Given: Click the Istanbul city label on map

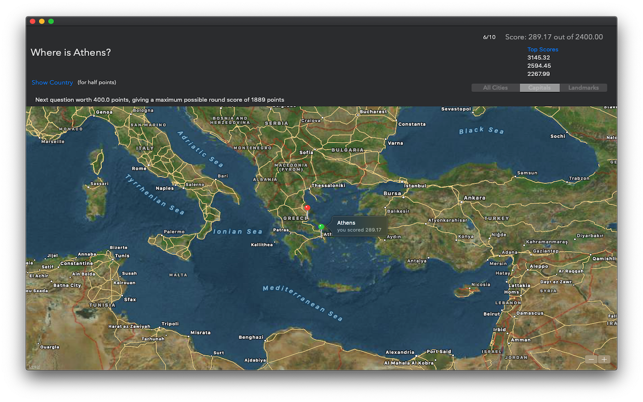Looking at the screenshot, I should click(415, 186).
